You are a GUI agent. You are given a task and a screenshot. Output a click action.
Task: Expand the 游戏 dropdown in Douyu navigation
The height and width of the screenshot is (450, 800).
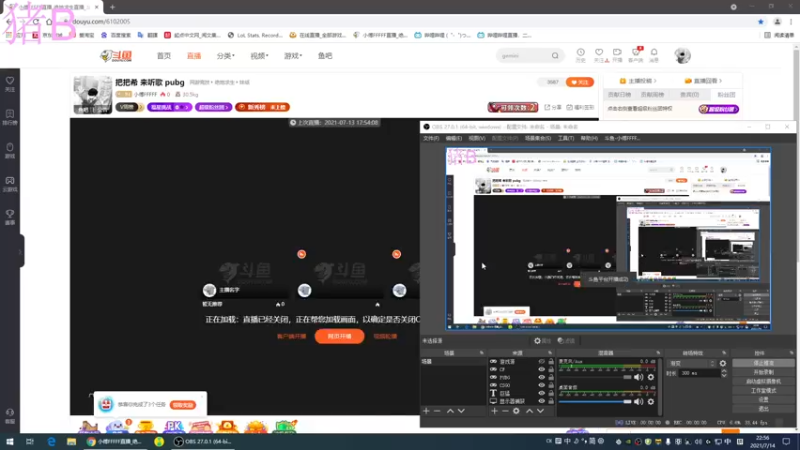click(x=293, y=56)
